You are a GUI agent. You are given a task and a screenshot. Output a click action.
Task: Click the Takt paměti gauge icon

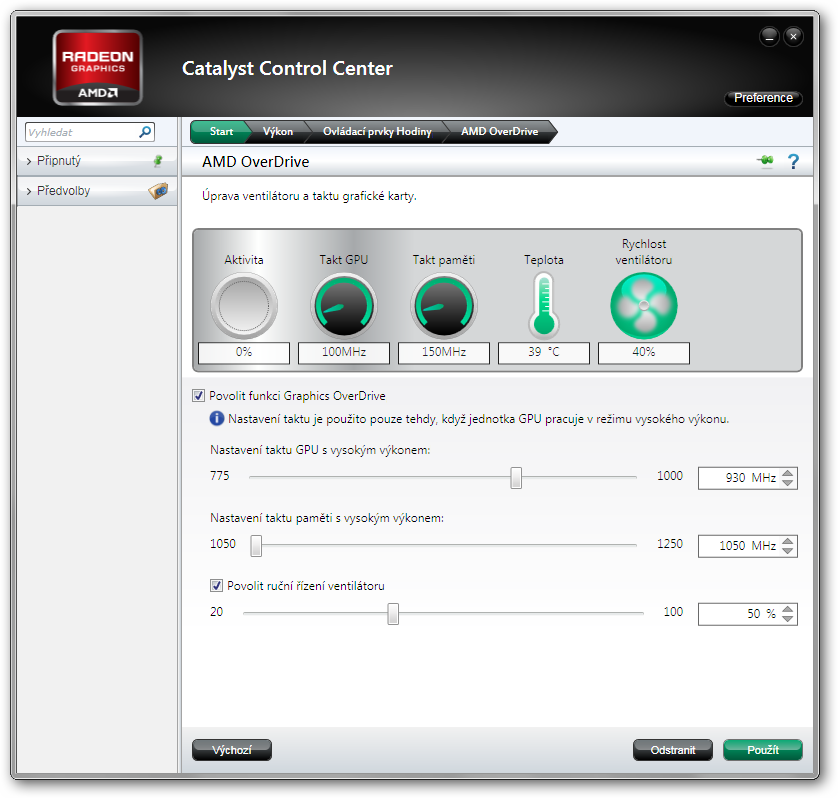[x=444, y=306]
